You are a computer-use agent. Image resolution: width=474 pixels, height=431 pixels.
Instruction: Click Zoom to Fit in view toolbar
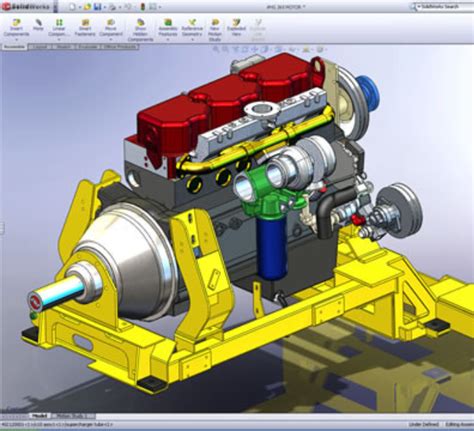click(x=216, y=50)
